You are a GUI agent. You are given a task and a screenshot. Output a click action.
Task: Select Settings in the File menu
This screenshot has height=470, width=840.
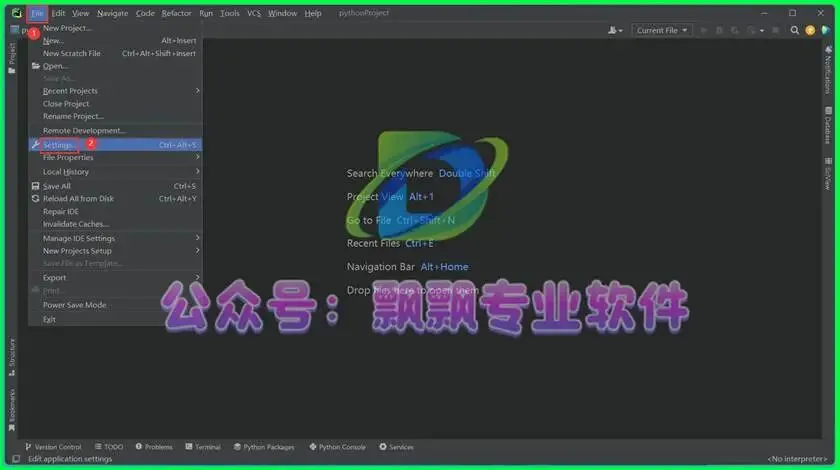tap(115, 145)
